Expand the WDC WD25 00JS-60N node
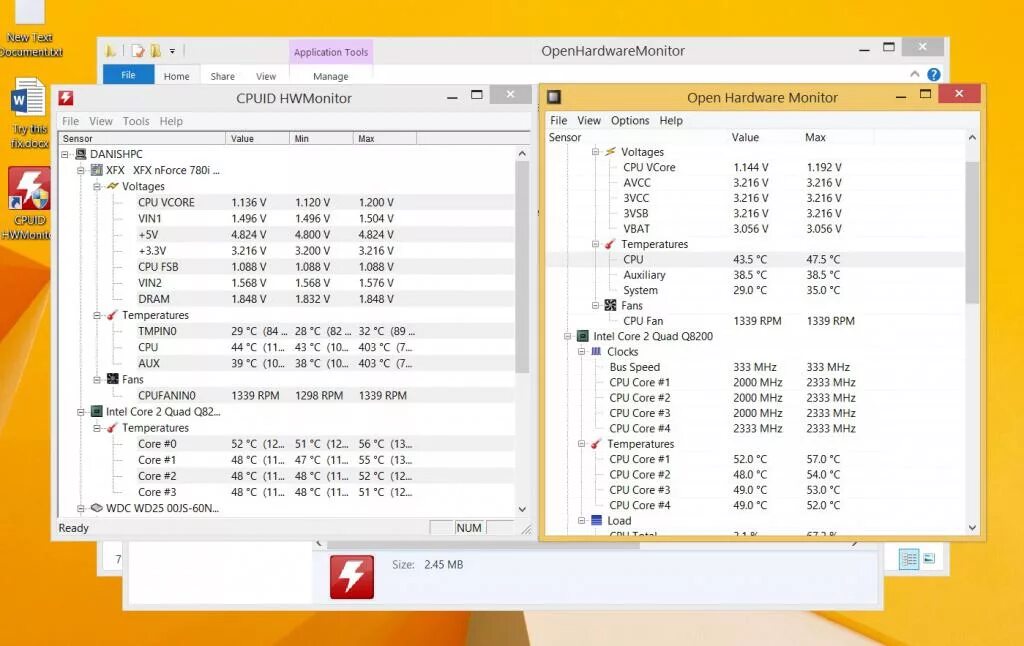 [x=80, y=508]
